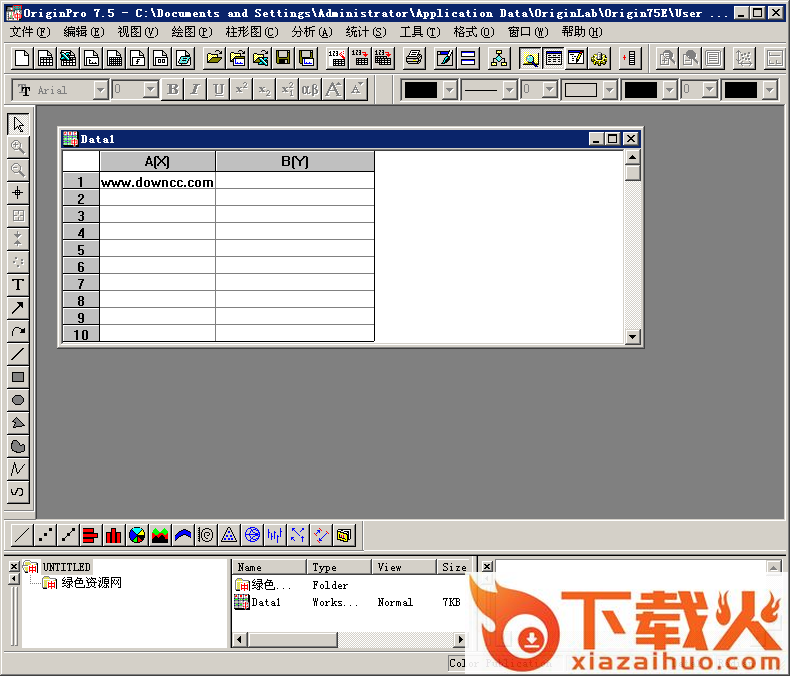Plot data as a line graph
The width and height of the screenshot is (790, 676).
21,535
